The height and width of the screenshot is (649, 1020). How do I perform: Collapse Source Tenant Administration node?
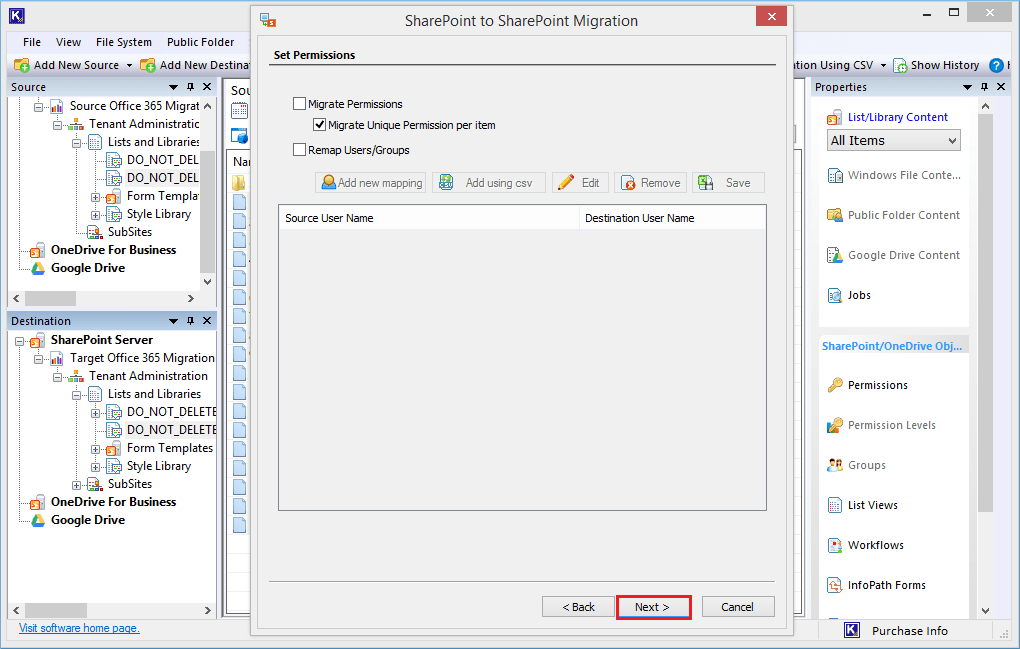click(57, 124)
